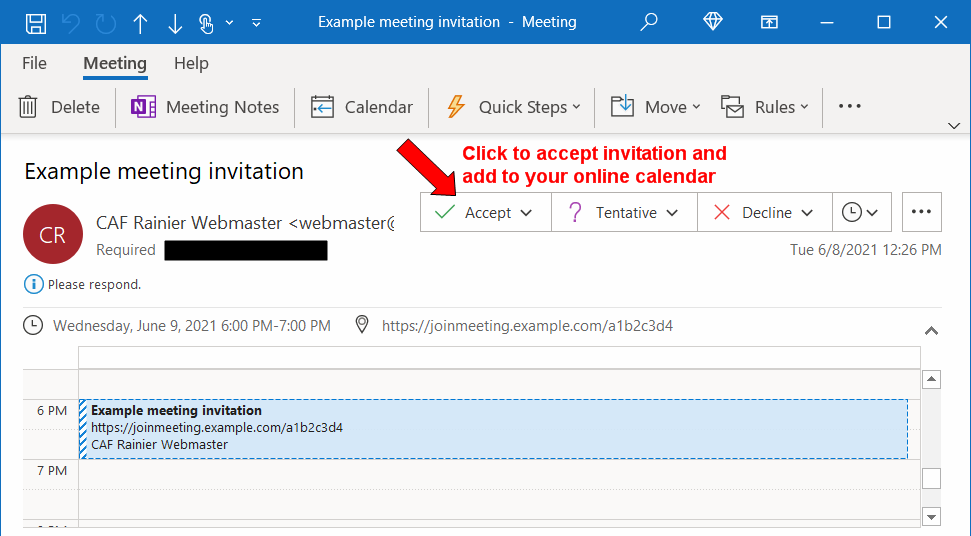
Task: Accept the meeting invitation
Action: [x=475, y=213]
